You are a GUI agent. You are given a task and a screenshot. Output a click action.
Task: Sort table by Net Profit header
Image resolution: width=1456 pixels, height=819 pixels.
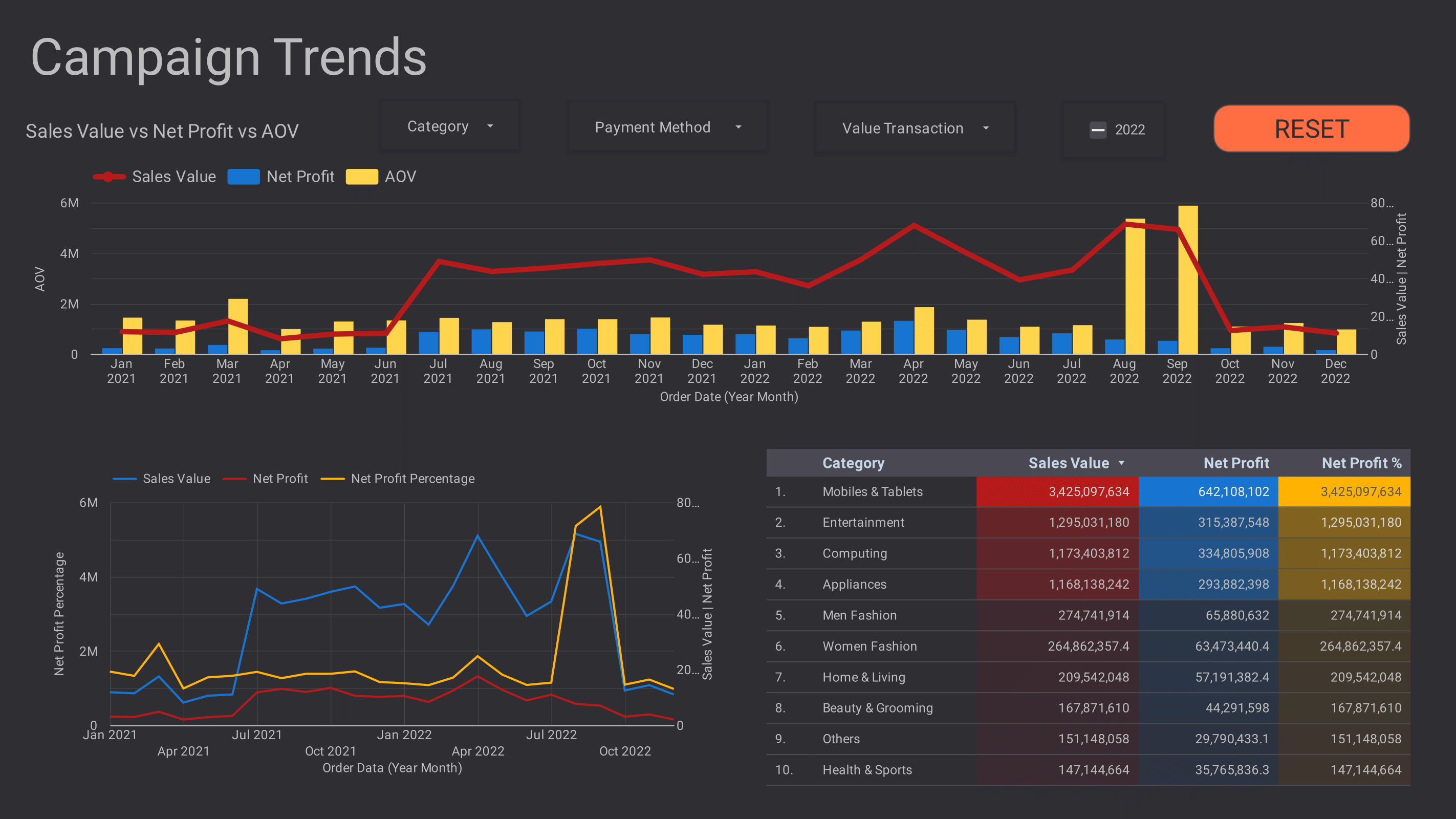[x=1235, y=463]
